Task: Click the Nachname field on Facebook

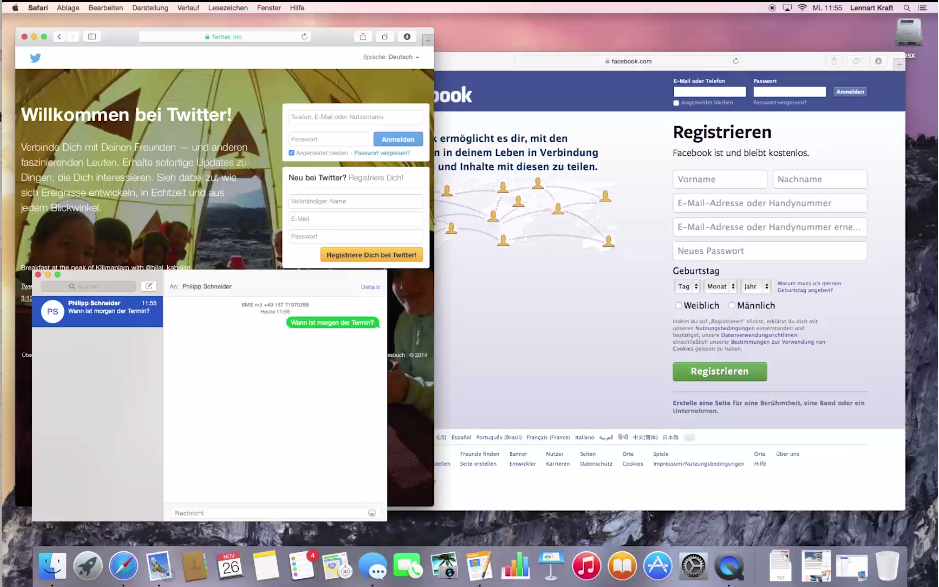Action: point(819,179)
